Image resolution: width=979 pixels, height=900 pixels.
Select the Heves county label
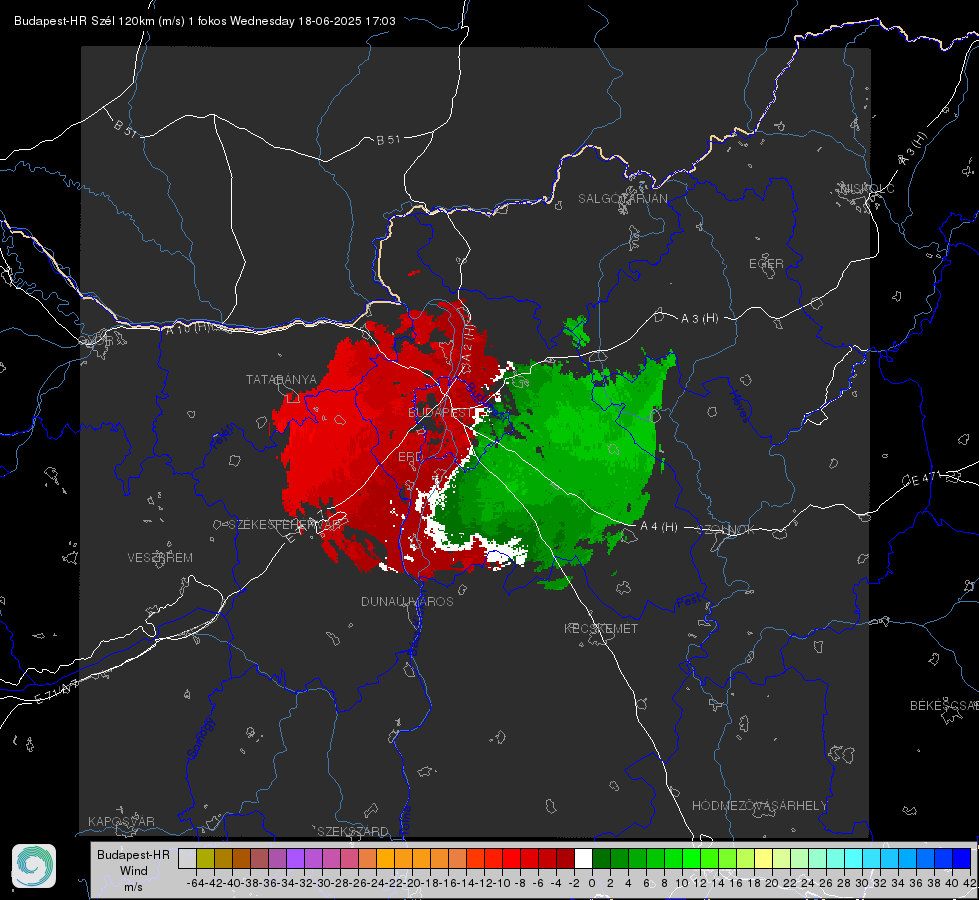pos(739,406)
